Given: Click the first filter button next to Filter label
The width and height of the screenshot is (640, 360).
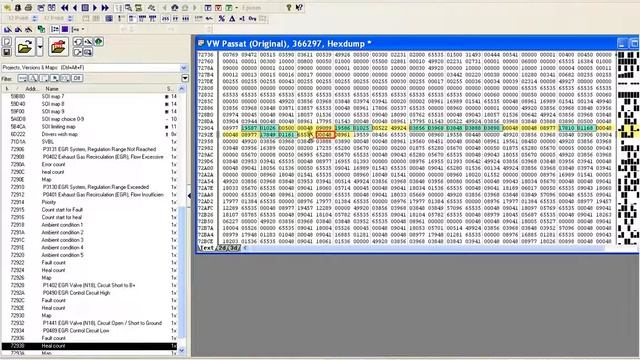Looking at the screenshot, I should pyautogui.click(x=23, y=78).
